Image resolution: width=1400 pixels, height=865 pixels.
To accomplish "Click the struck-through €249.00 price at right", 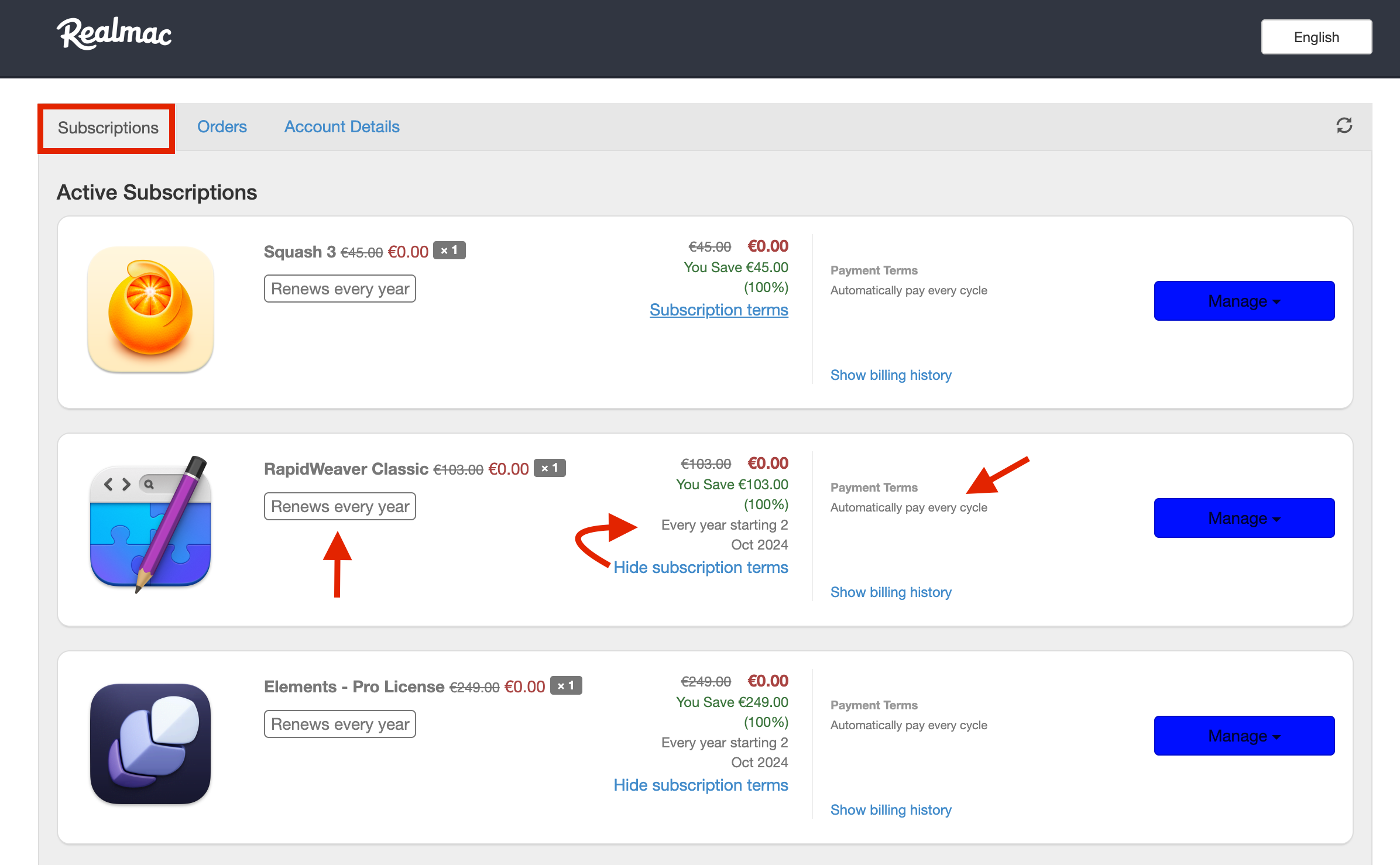I will [706, 681].
